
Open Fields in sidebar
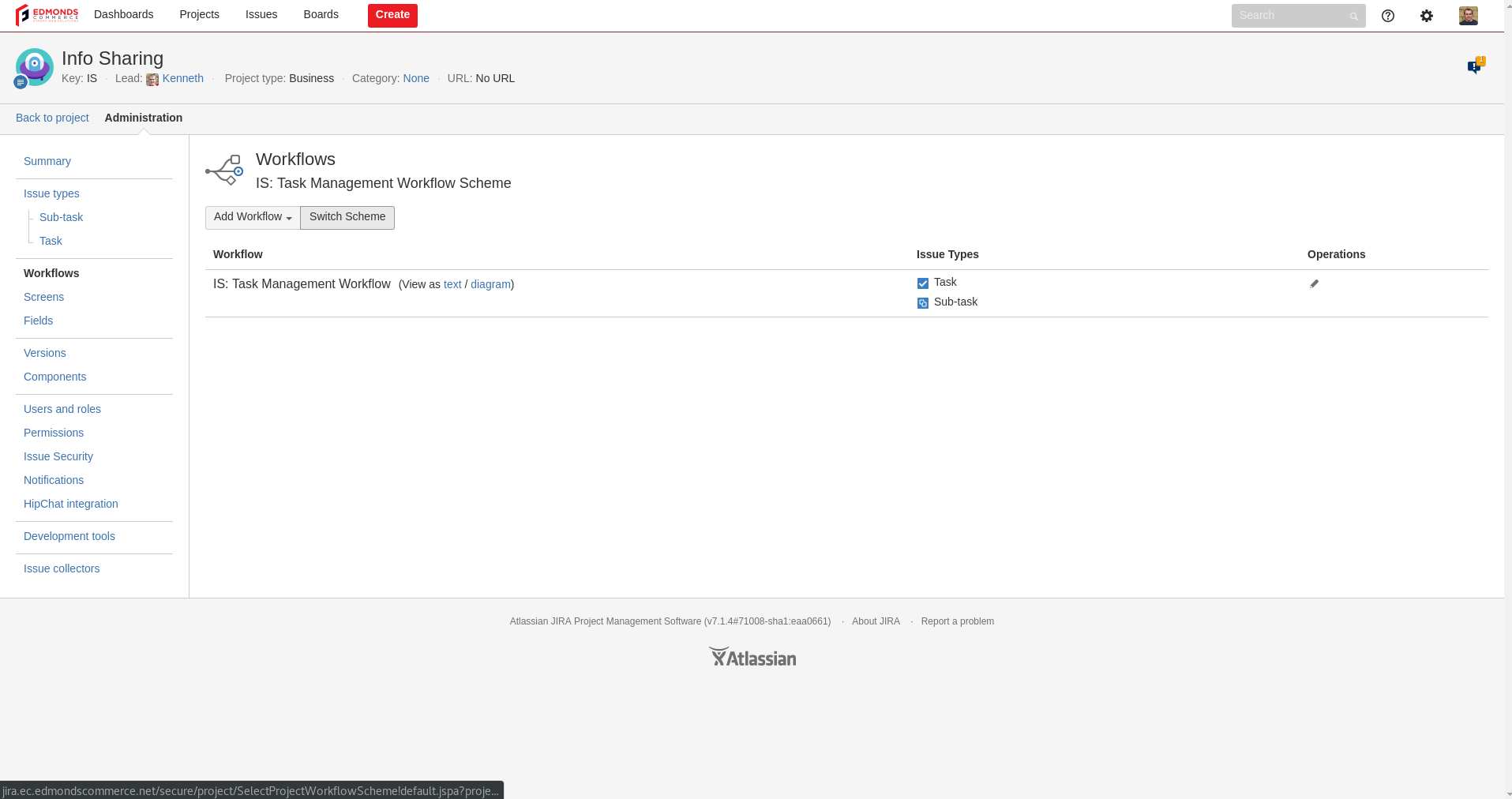click(x=38, y=321)
